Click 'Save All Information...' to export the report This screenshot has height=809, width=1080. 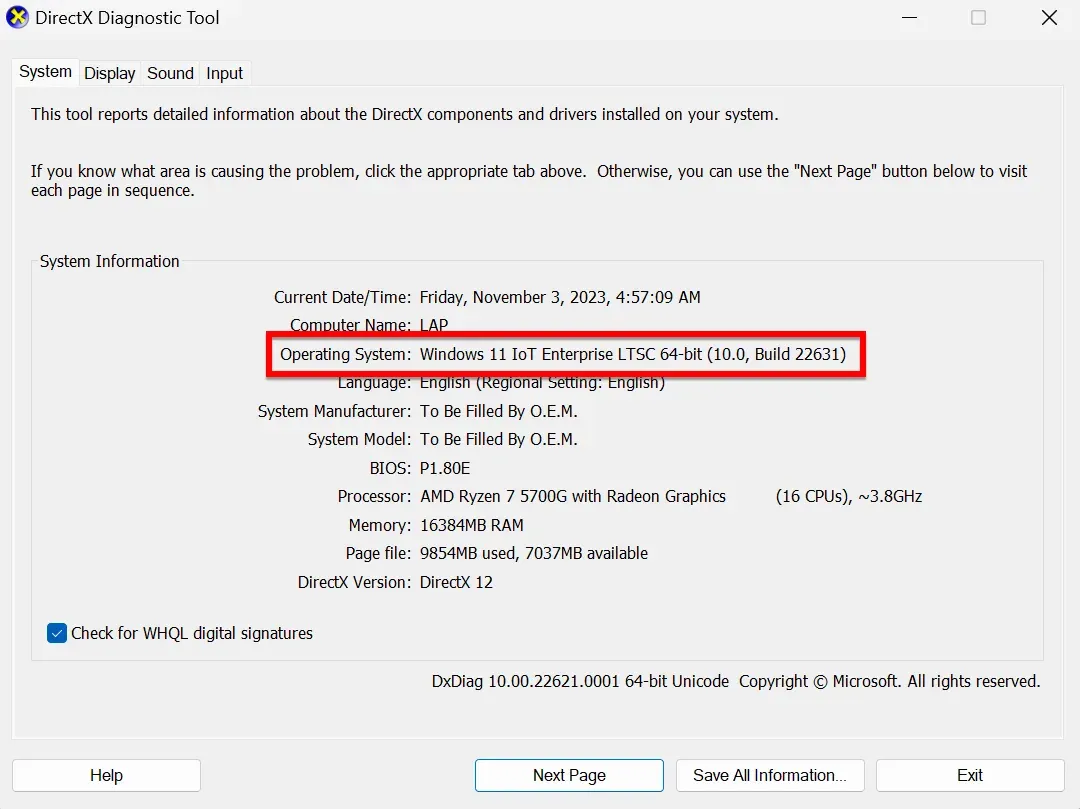click(x=770, y=775)
